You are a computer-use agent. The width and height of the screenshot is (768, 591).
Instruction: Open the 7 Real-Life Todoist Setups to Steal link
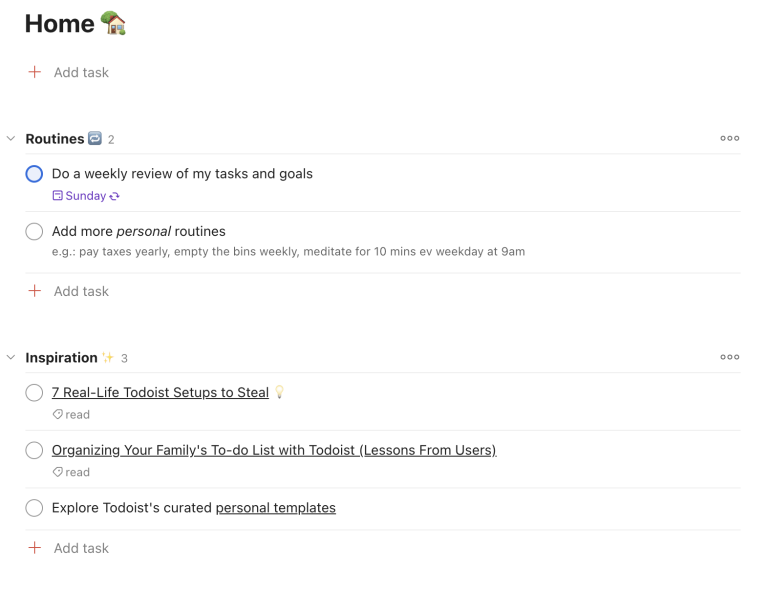pos(160,392)
